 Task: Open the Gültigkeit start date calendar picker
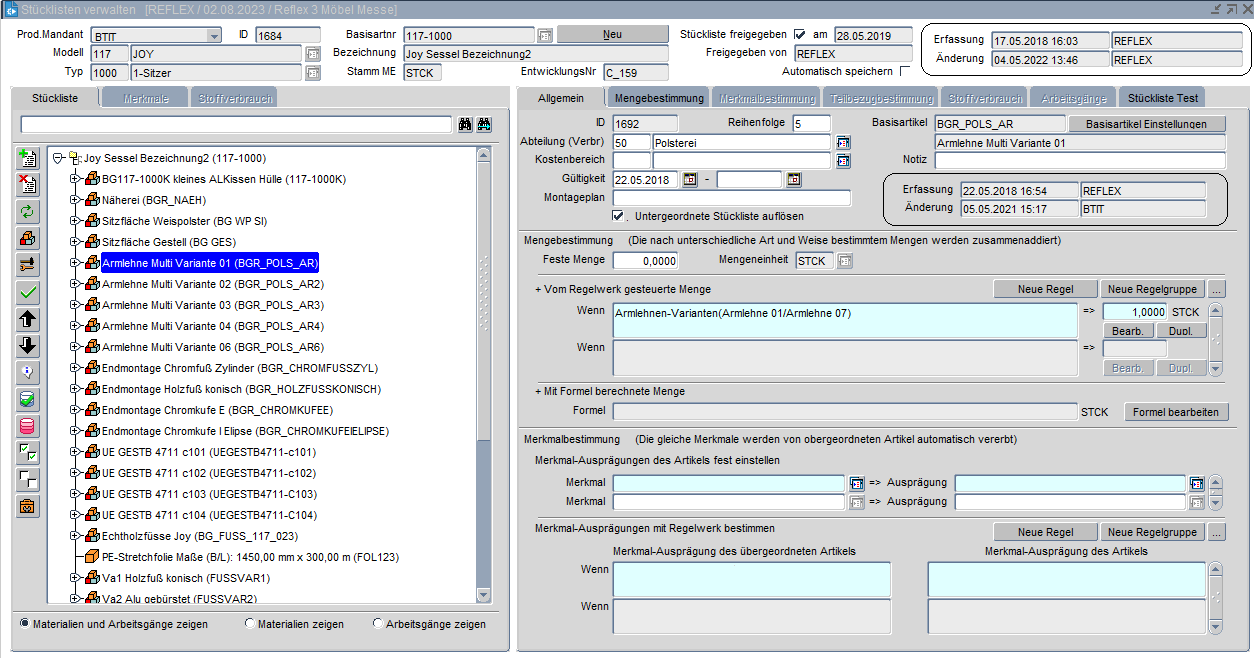click(x=690, y=180)
